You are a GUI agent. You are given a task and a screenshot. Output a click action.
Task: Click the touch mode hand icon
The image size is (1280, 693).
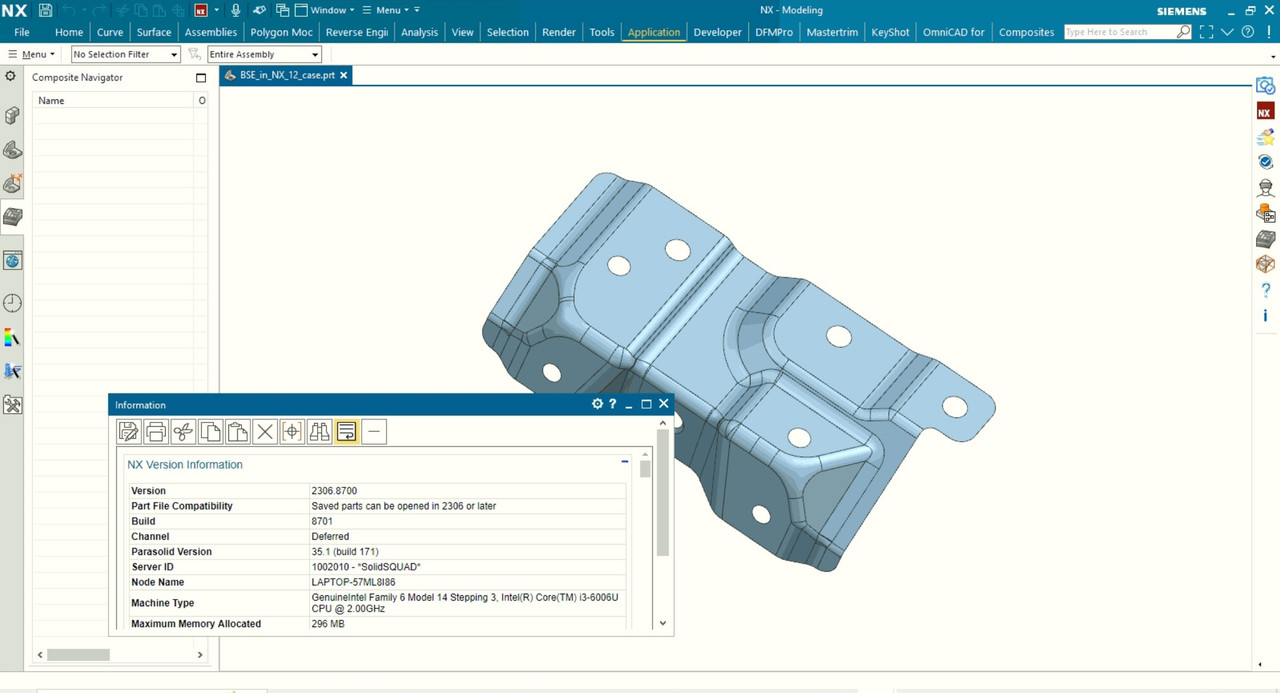260,10
